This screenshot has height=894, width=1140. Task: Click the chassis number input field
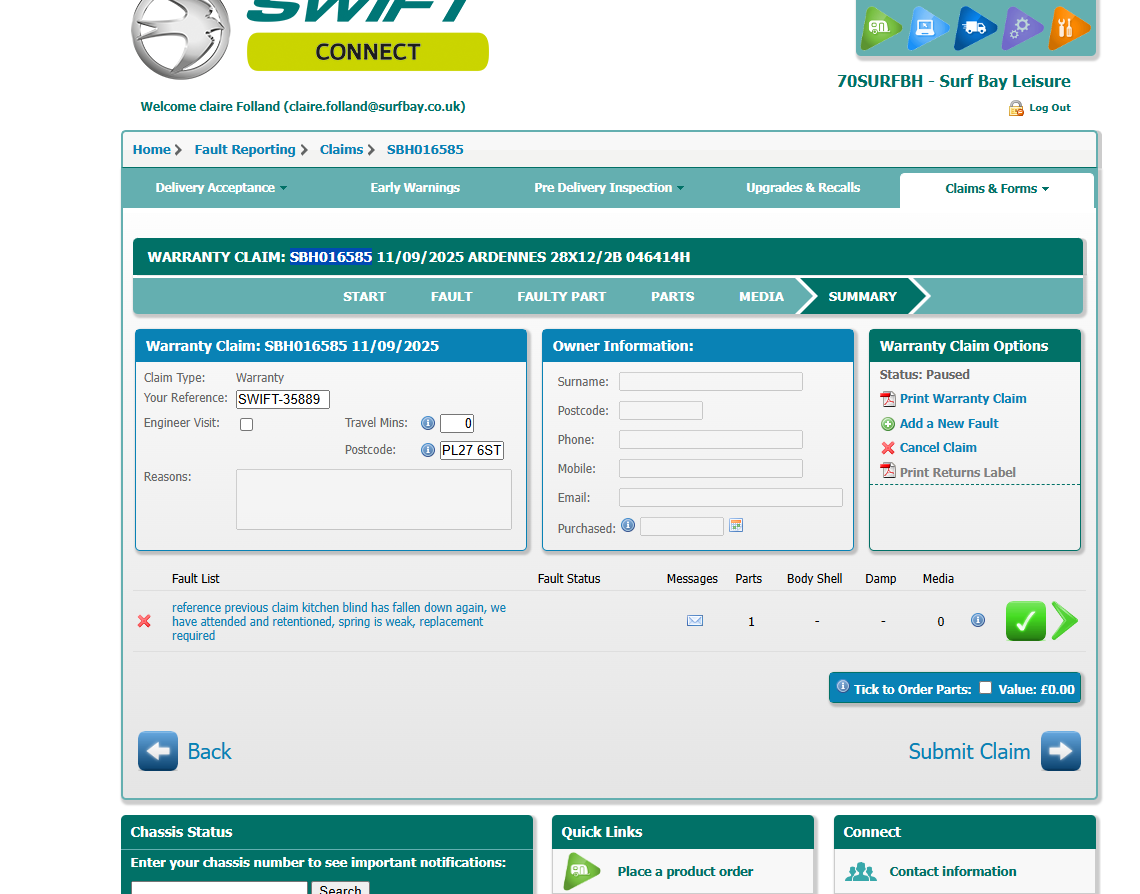click(x=220, y=888)
